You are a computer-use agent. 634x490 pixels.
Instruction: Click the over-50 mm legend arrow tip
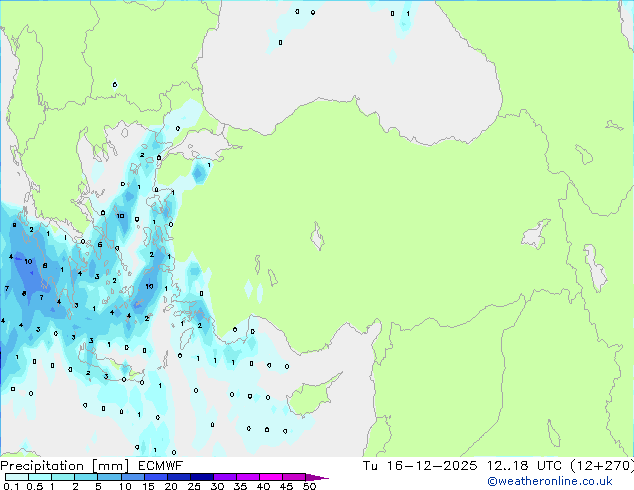tap(317, 478)
